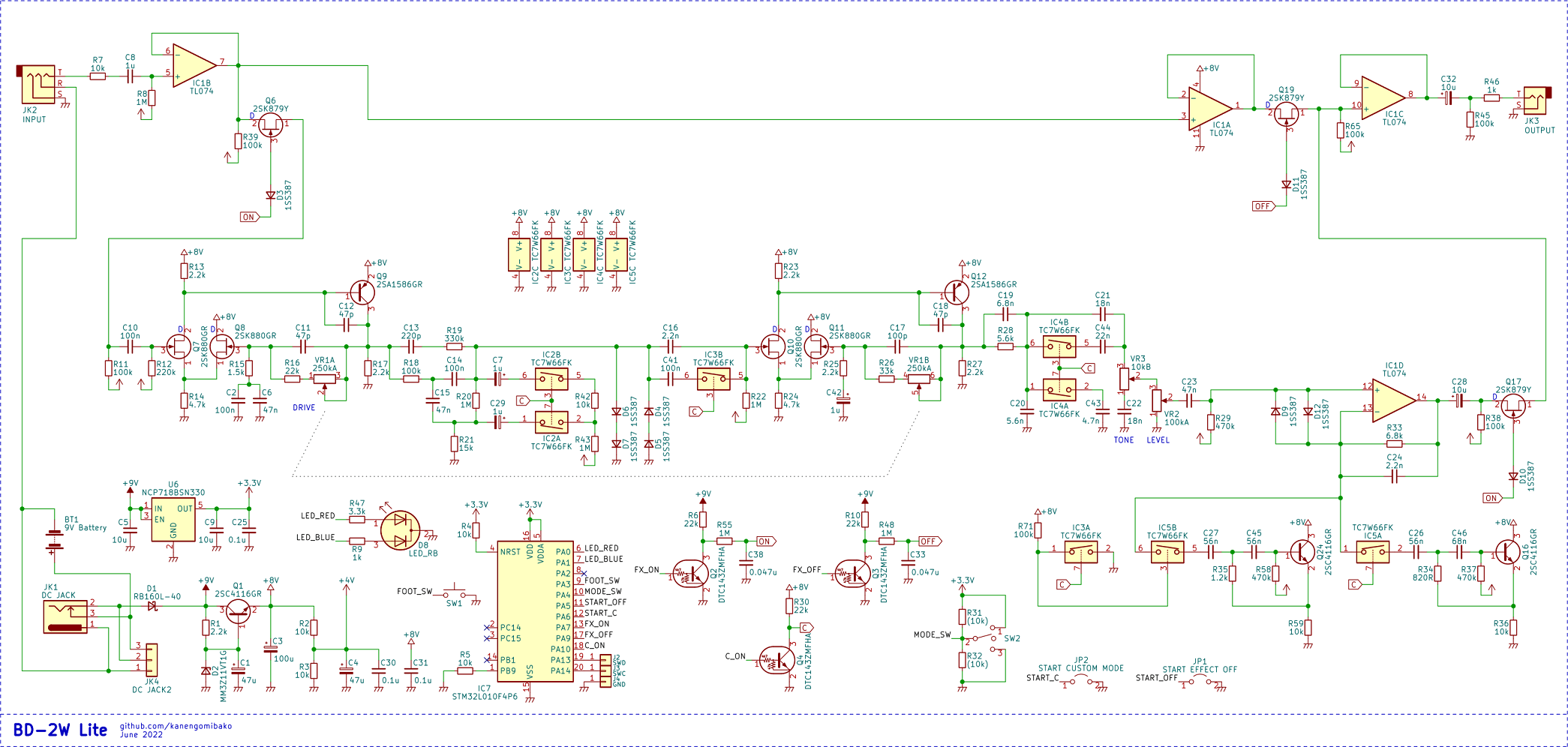Click the JK2 INPUT jack symbol
Viewport: 1568px width, 747px height.
coord(38,85)
